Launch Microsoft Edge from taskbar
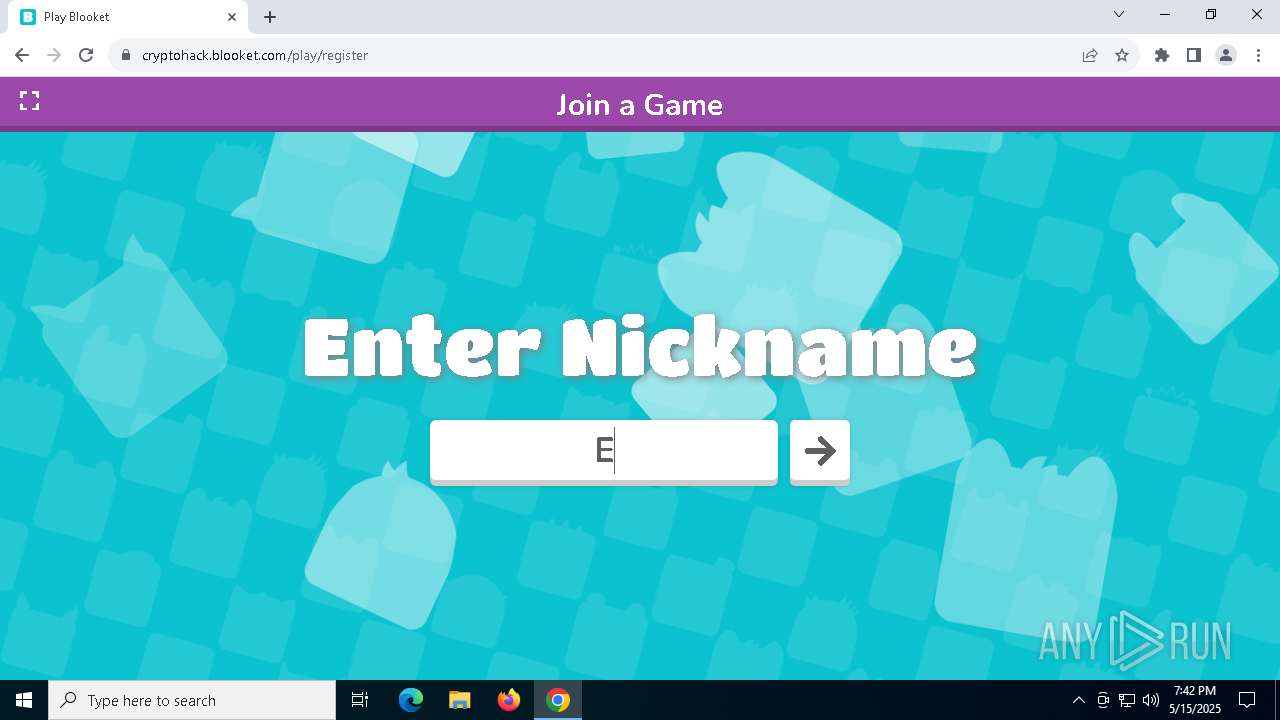 click(x=411, y=700)
